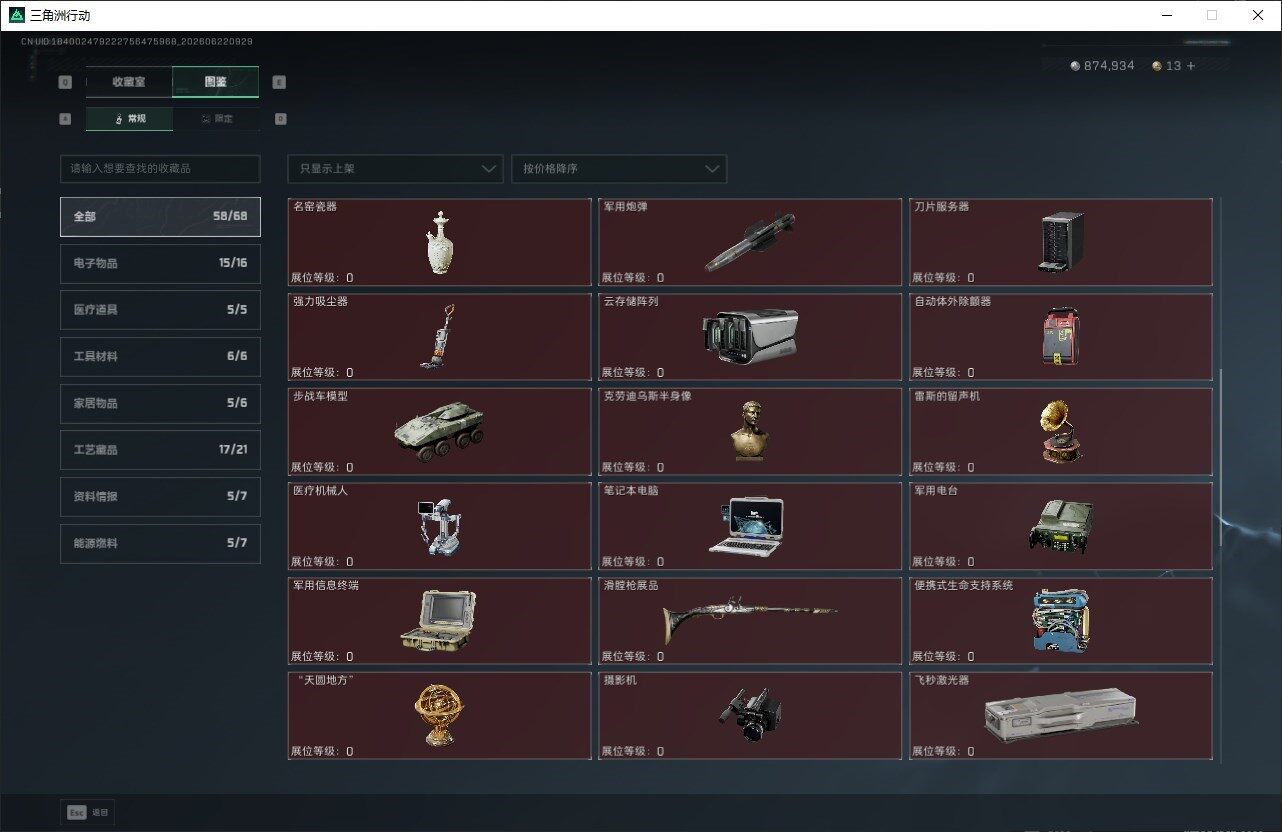Switch to the 图鉴 tab
The height and width of the screenshot is (832, 1282).
pyautogui.click(x=216, y=82)
